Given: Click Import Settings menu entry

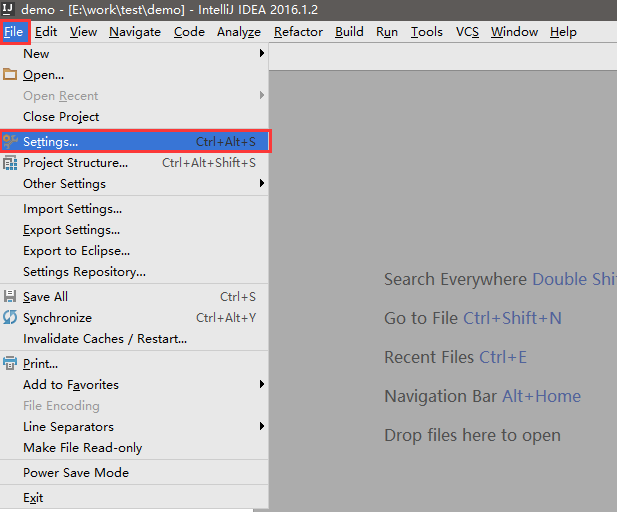Looking at the screenshot, I should point(72,209).
